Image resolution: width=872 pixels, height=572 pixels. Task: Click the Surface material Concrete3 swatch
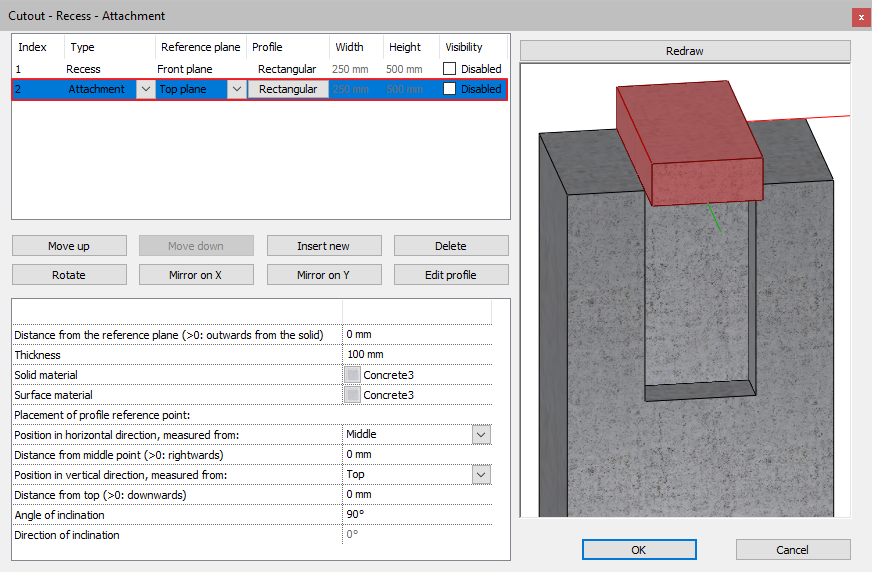(352, 395)
